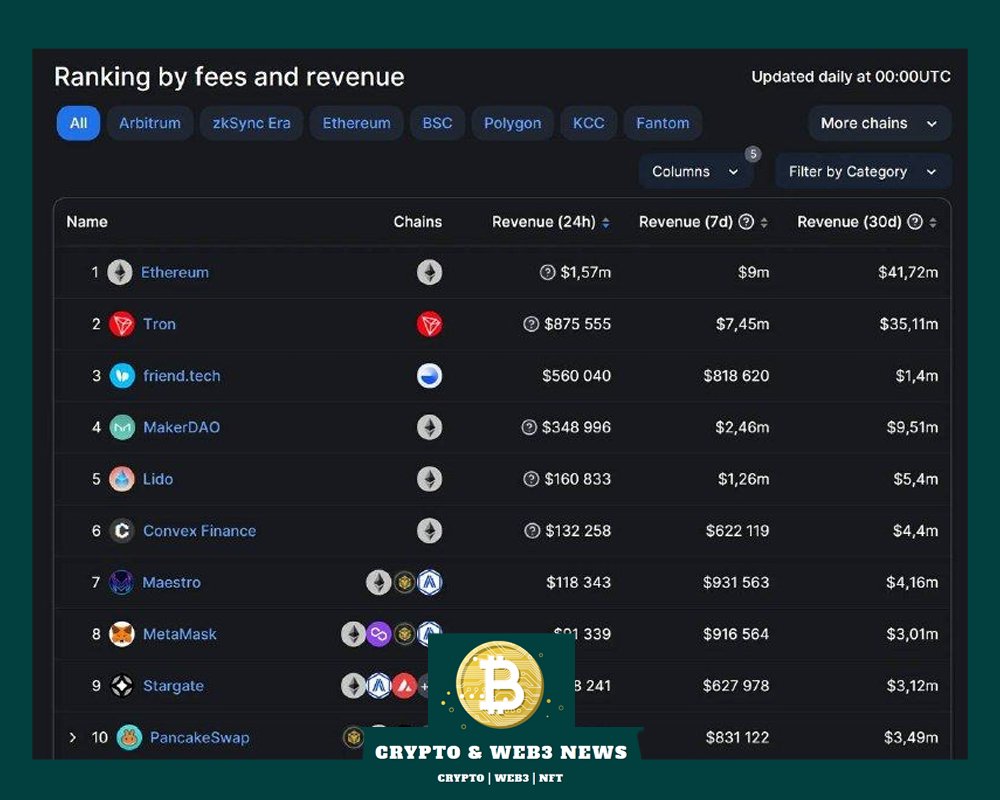Click the $931 563 value in Maestro row
The image size is (1000, 800).
[736, 582]
